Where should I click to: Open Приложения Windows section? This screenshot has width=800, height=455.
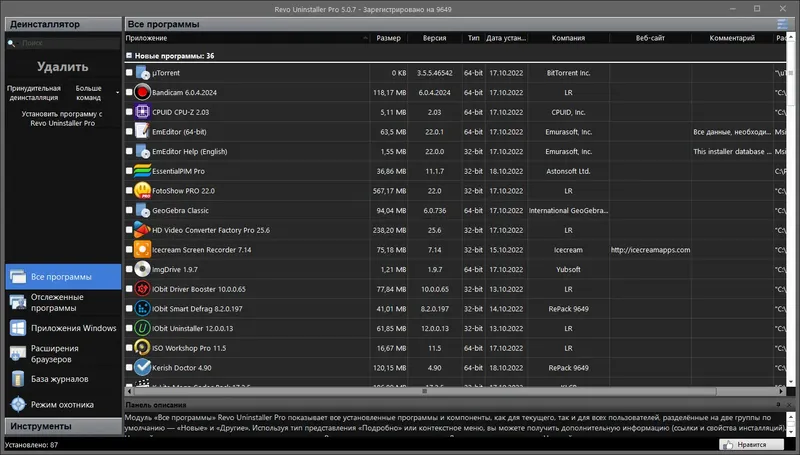63,328
